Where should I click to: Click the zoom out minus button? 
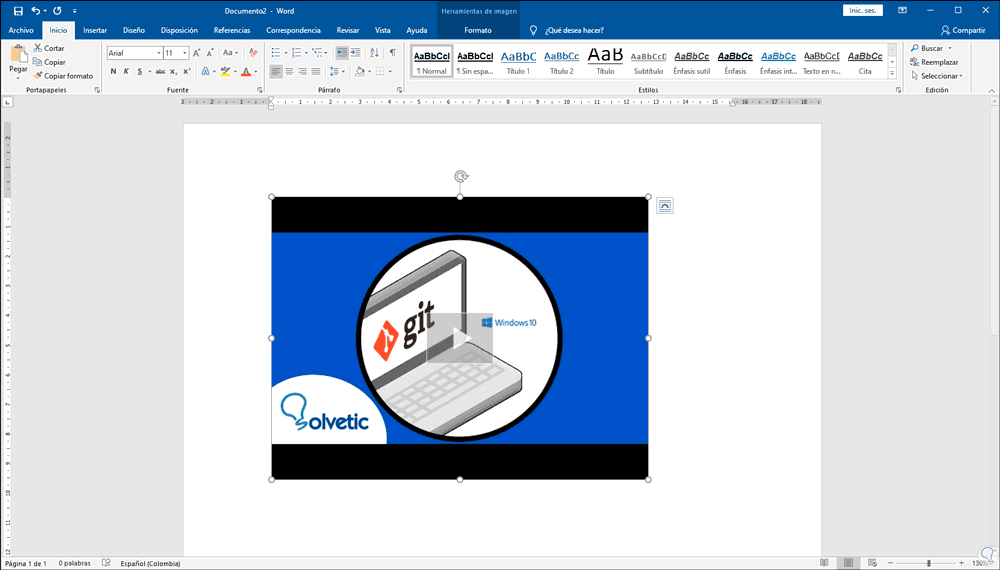(x=890, y=563)
